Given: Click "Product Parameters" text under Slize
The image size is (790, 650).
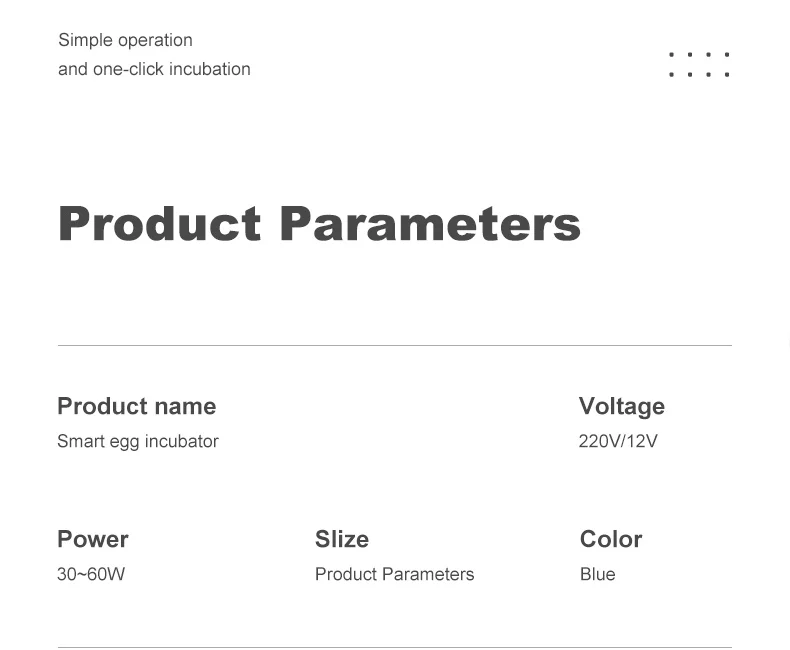Looking at the screenshot, I should pyautogui.click(x=394, y=574).
